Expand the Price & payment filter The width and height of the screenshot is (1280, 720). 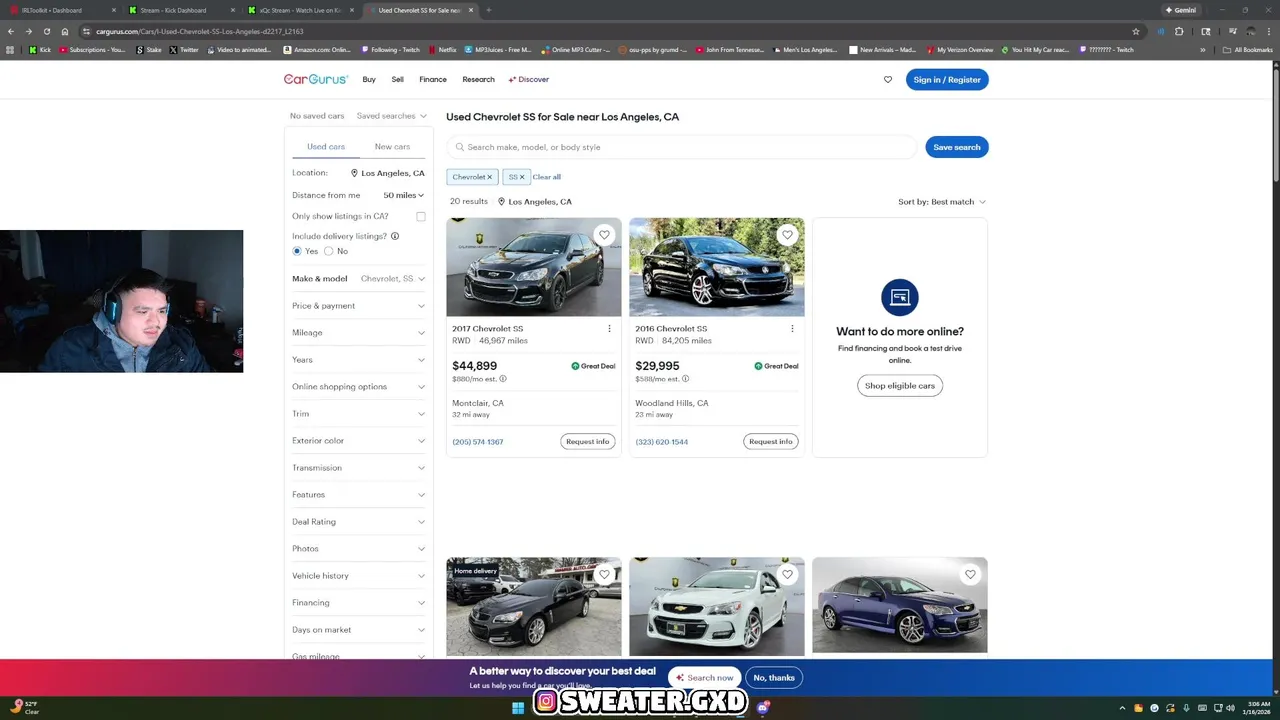(358, 306)
